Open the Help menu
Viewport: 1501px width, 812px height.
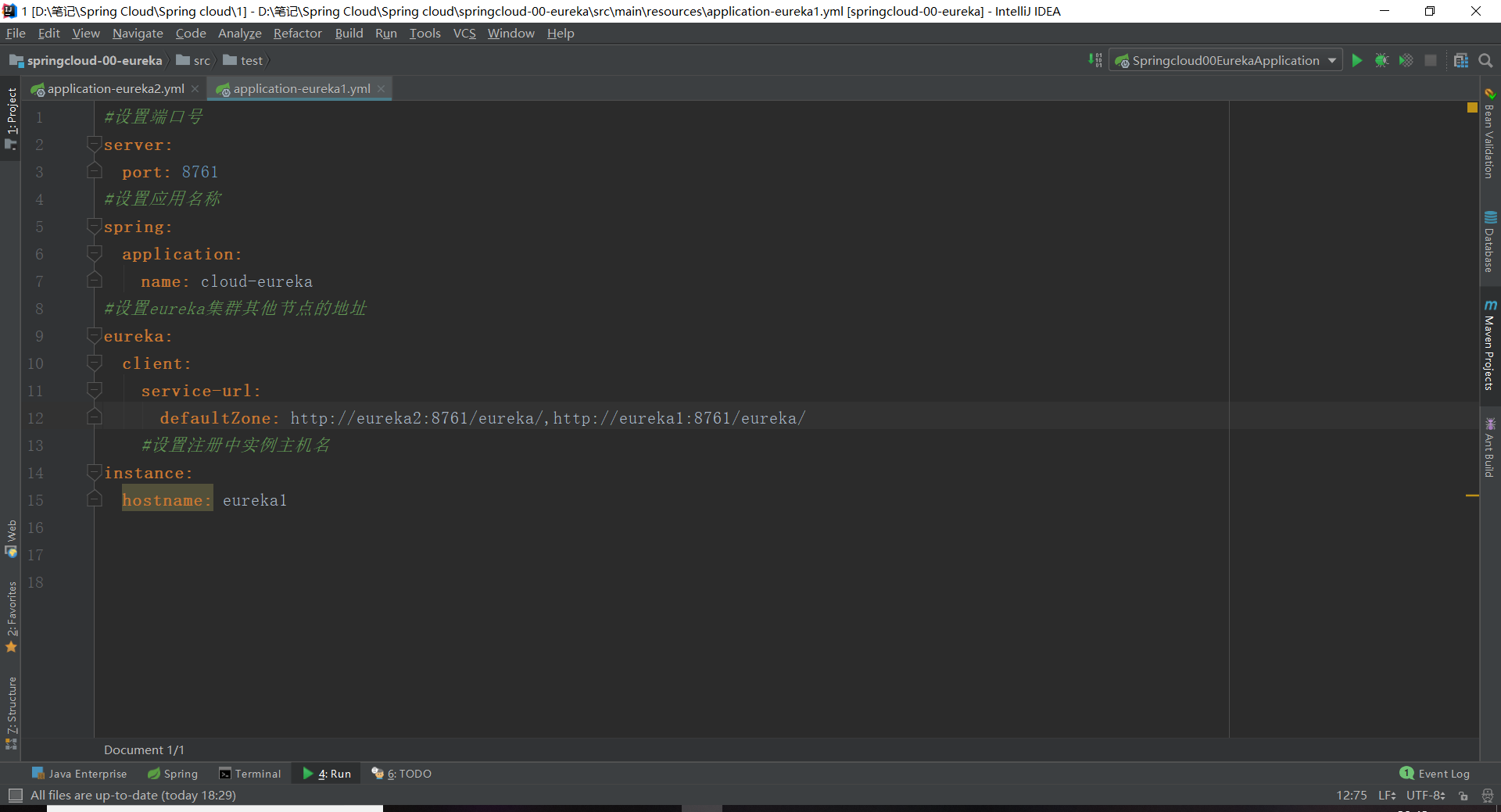click(x=561, y=33)
